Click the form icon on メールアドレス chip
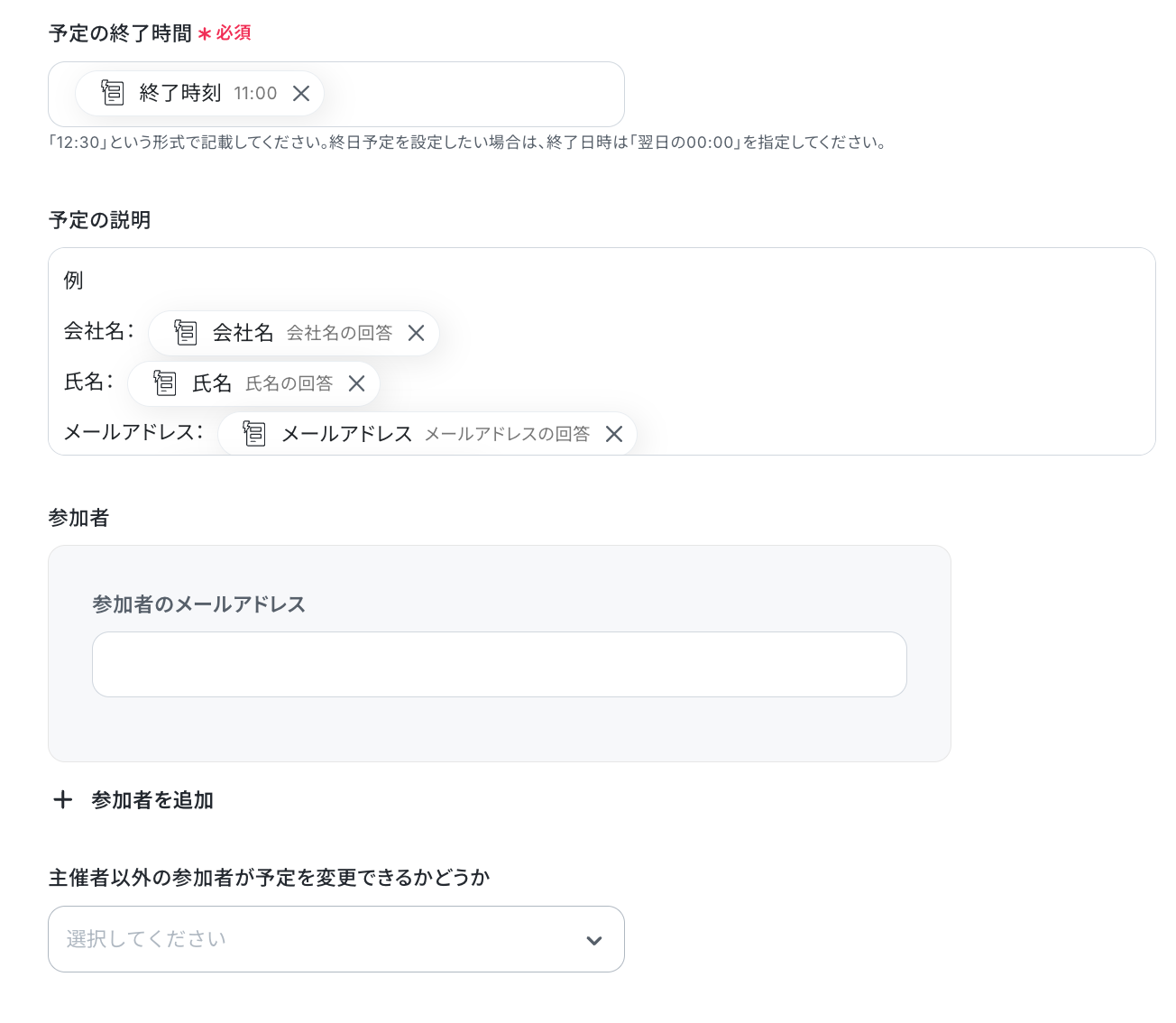 pyautogui.click(x=254, y=434)
